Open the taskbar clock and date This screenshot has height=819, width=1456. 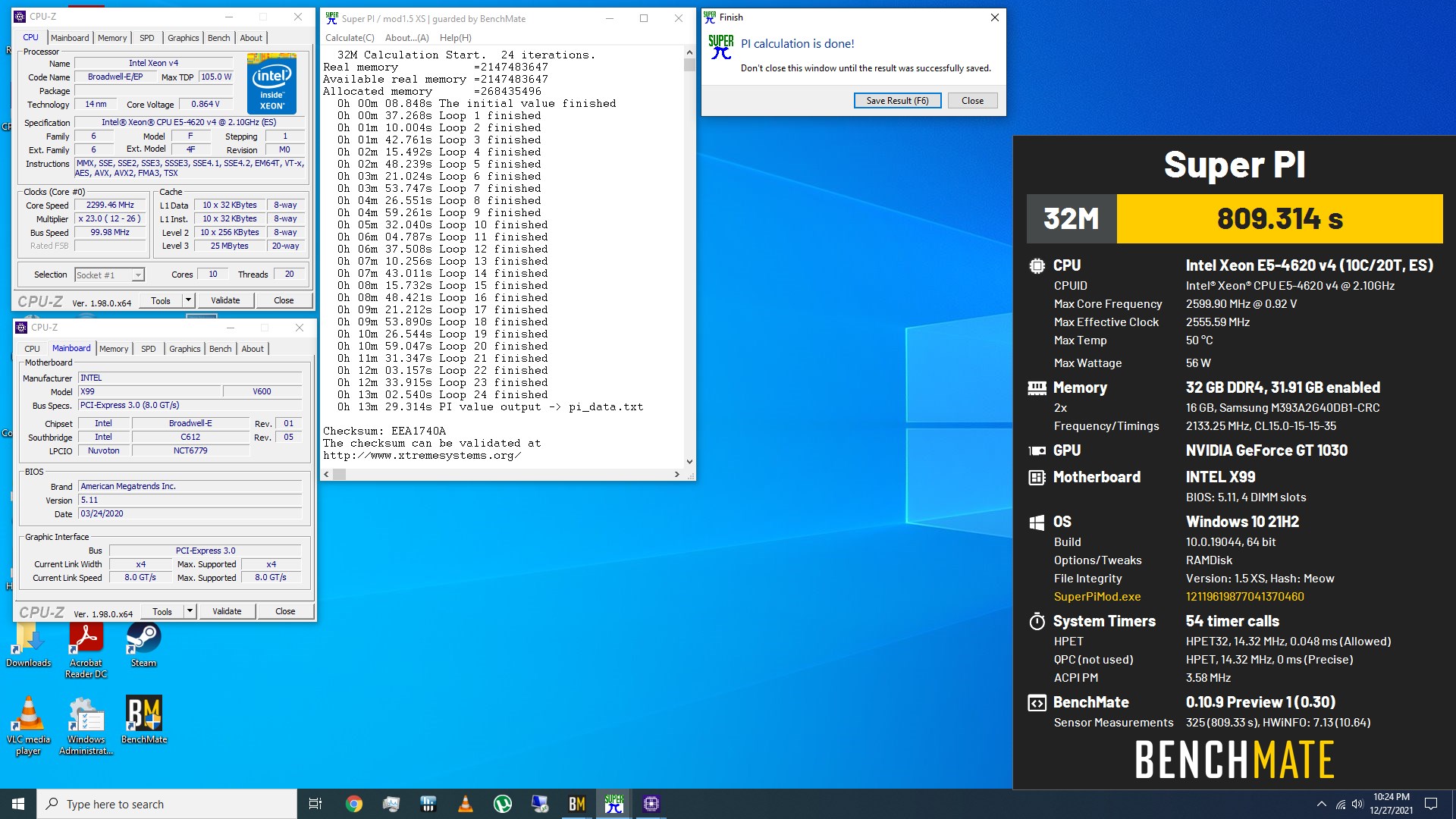pyautogui.click(x=1391, y=804)
